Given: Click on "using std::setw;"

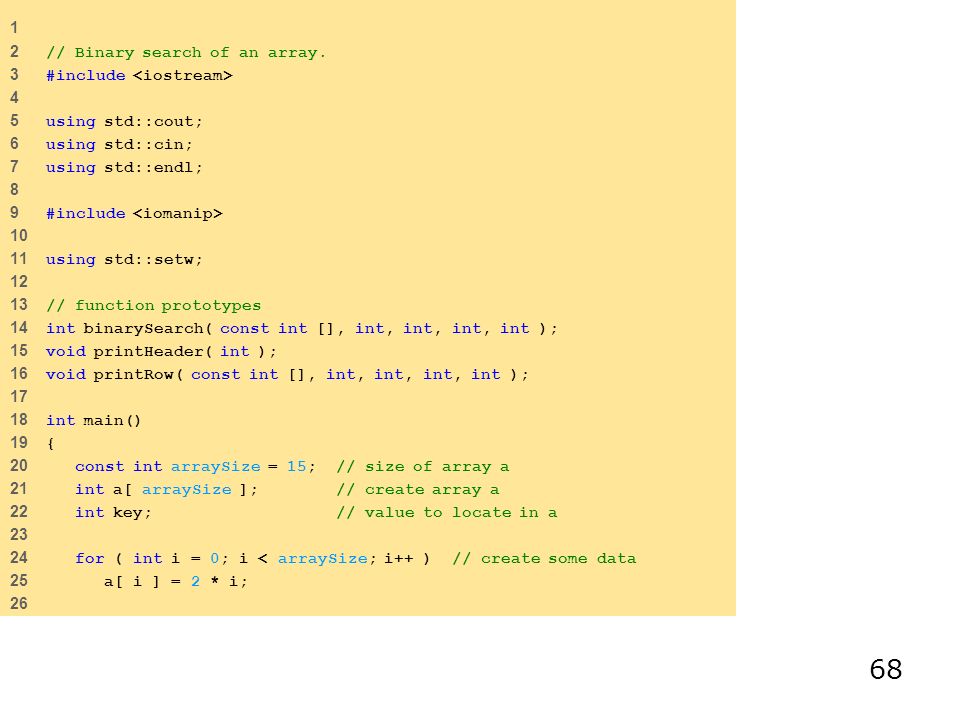Looking at the screenshot, I should [x=124, y=260].
